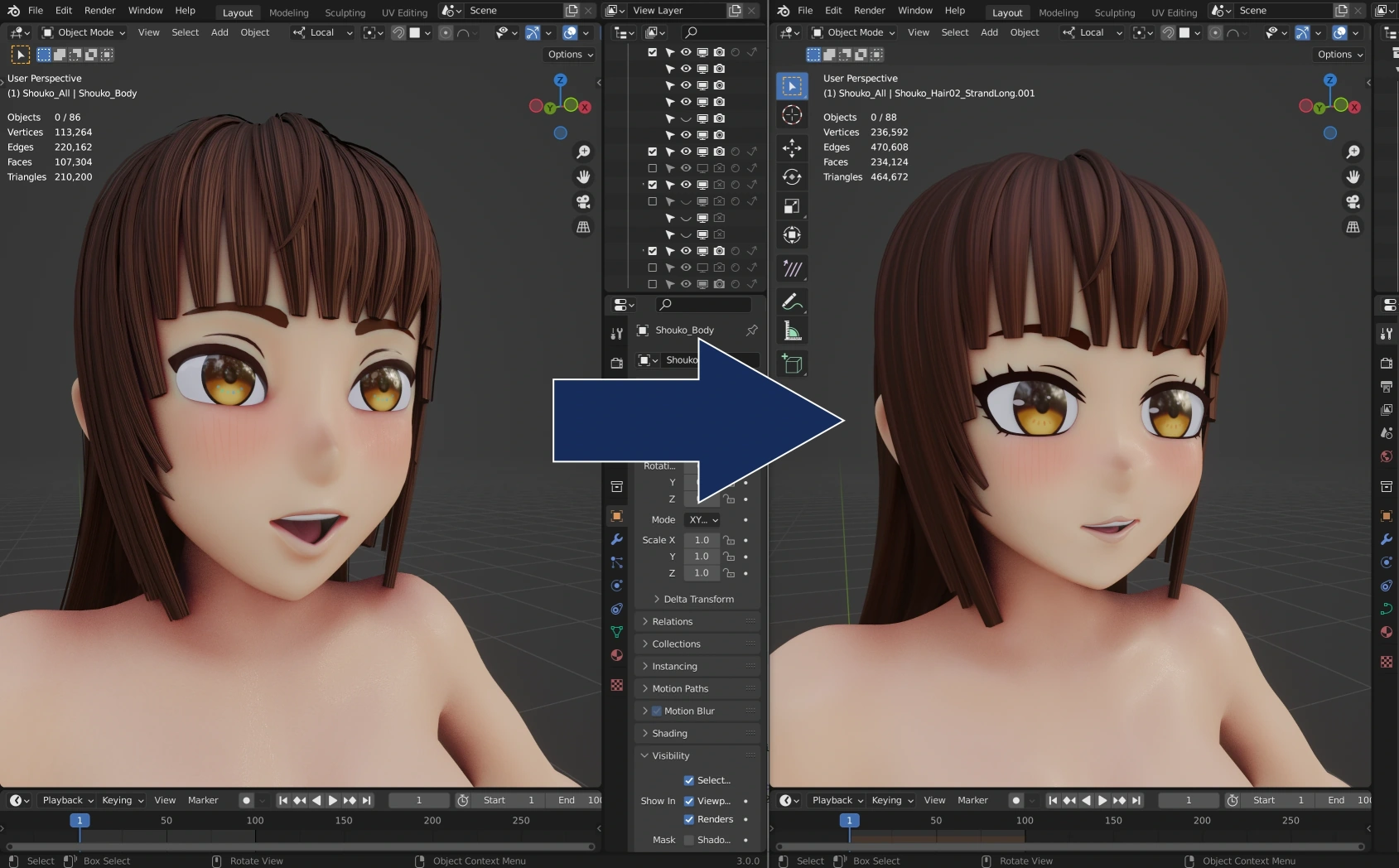The height and width of the screenshot is (868, 1399).
Task: Switch perspective/orthographic grid icon in left viewport
Action: 583,226
